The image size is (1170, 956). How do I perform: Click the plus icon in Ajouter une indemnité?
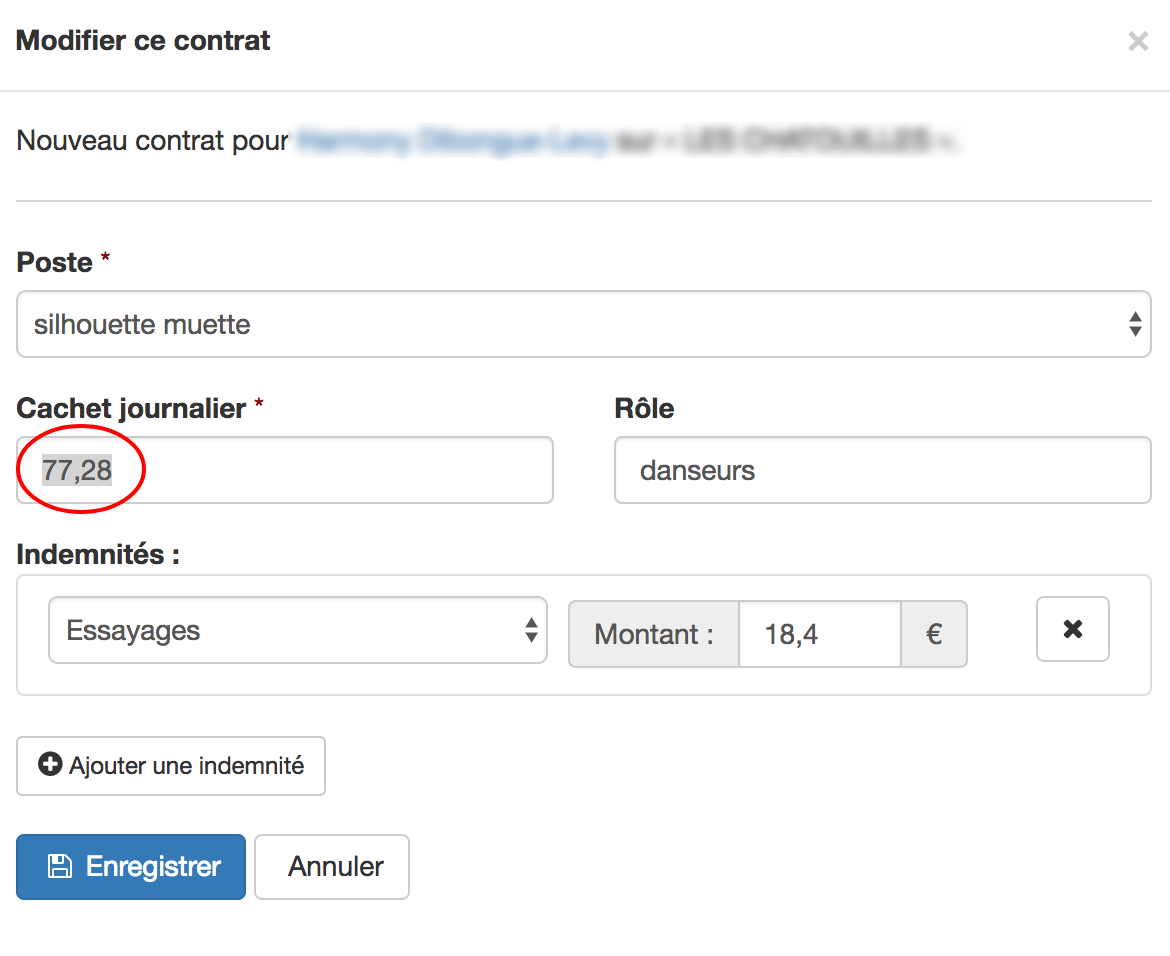[50, 764]
